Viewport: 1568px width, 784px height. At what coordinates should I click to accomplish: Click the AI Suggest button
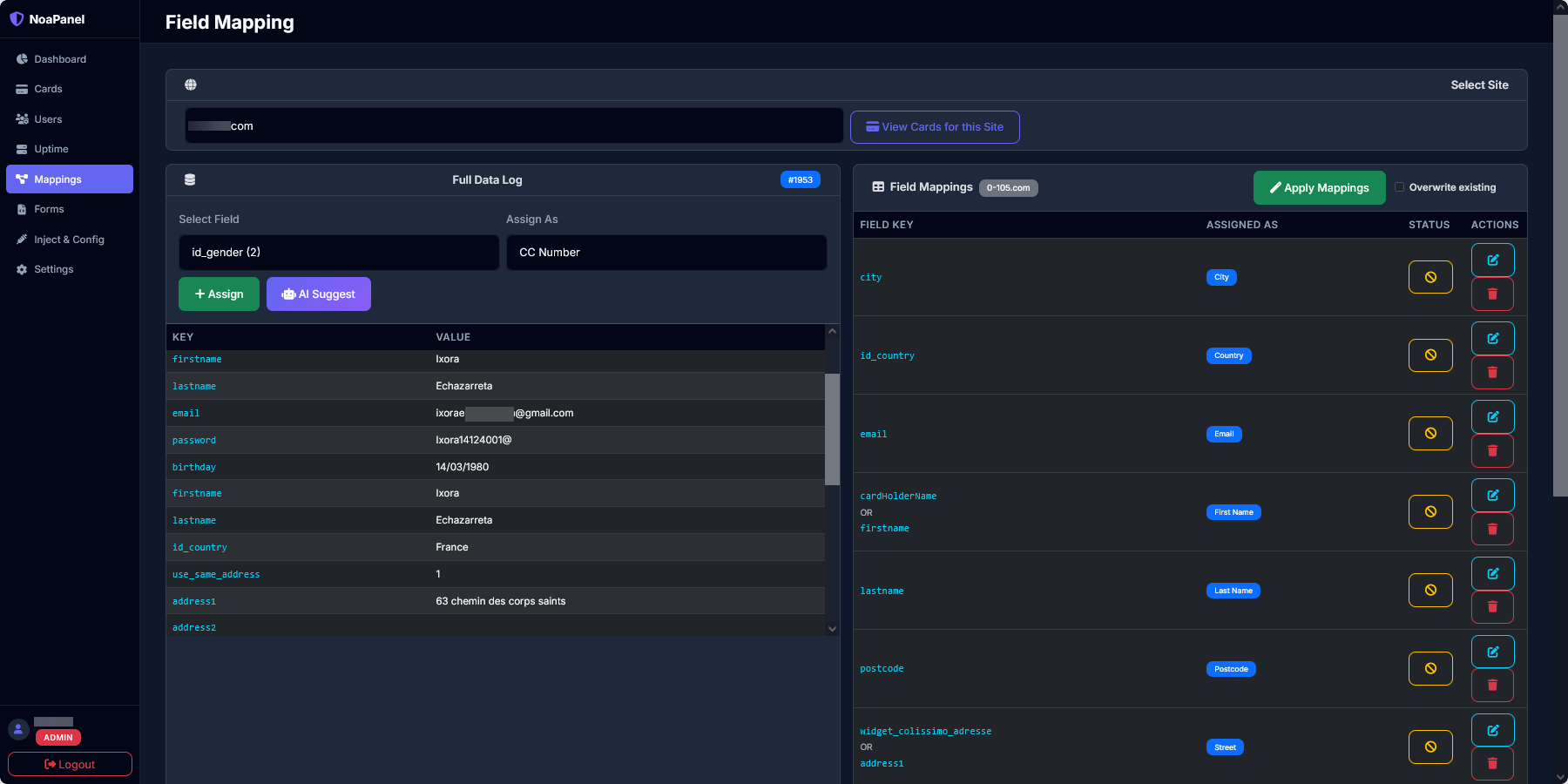click(x=319, y=294)
